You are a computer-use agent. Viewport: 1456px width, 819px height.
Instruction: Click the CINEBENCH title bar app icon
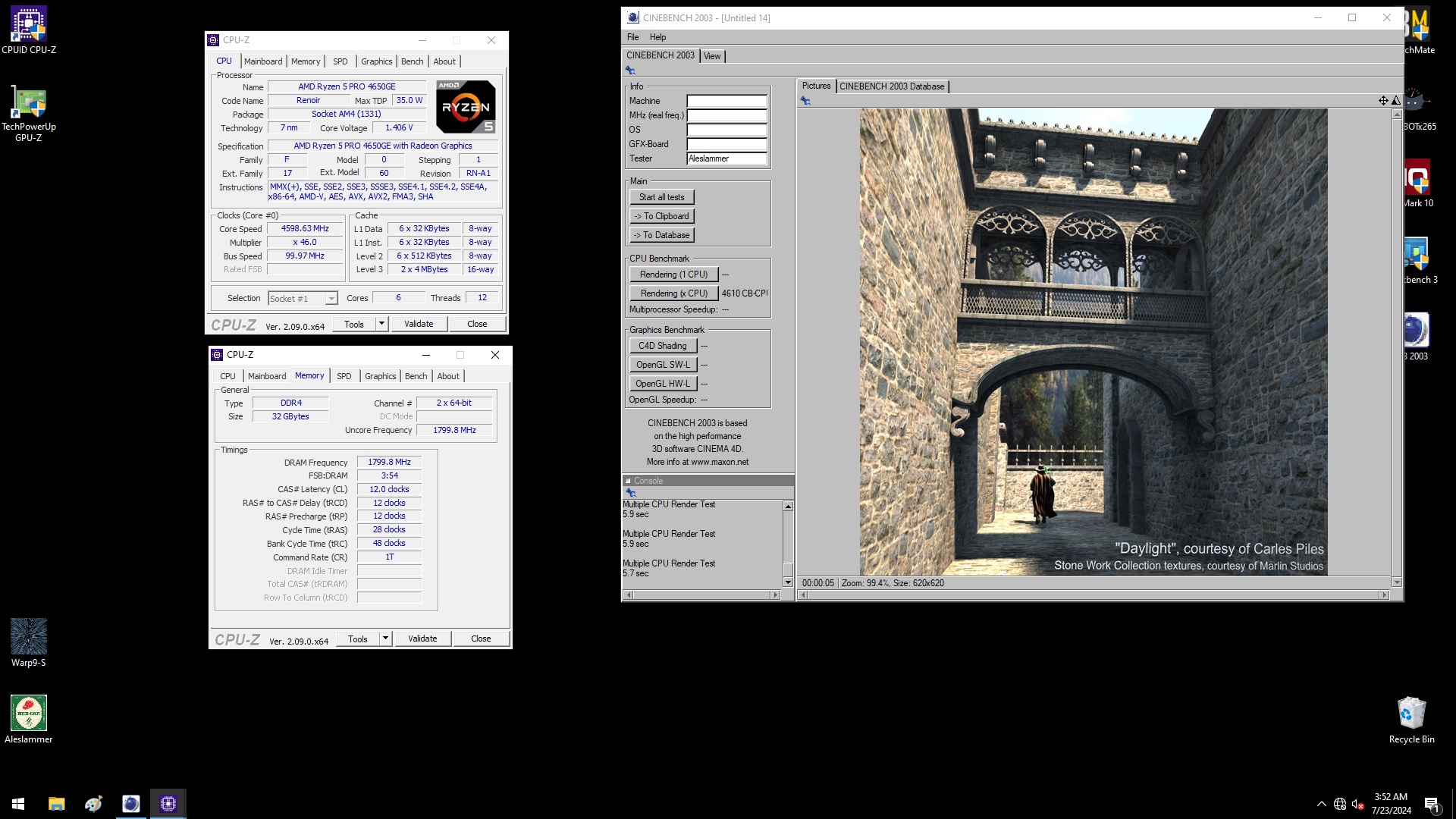[x=633, y=17]
